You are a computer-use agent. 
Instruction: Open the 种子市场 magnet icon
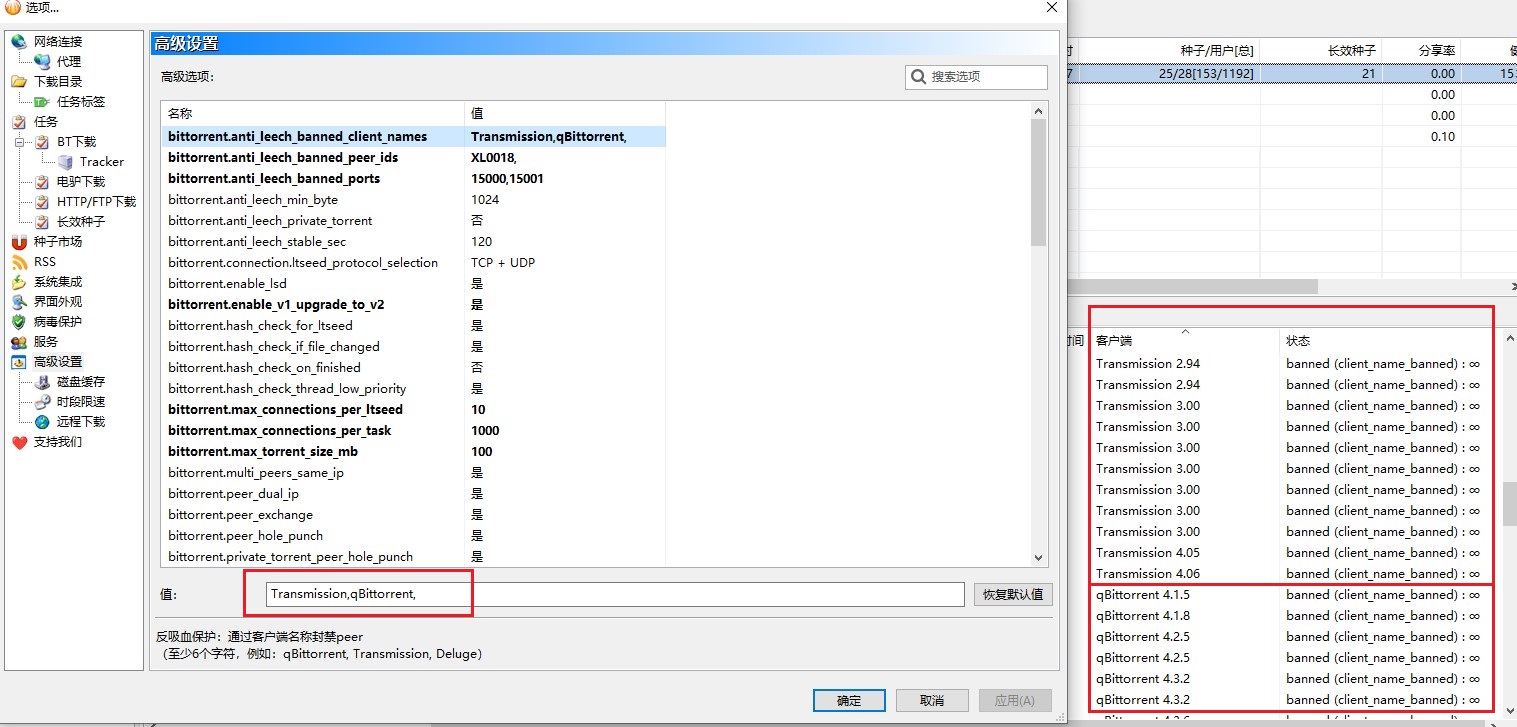18,241
